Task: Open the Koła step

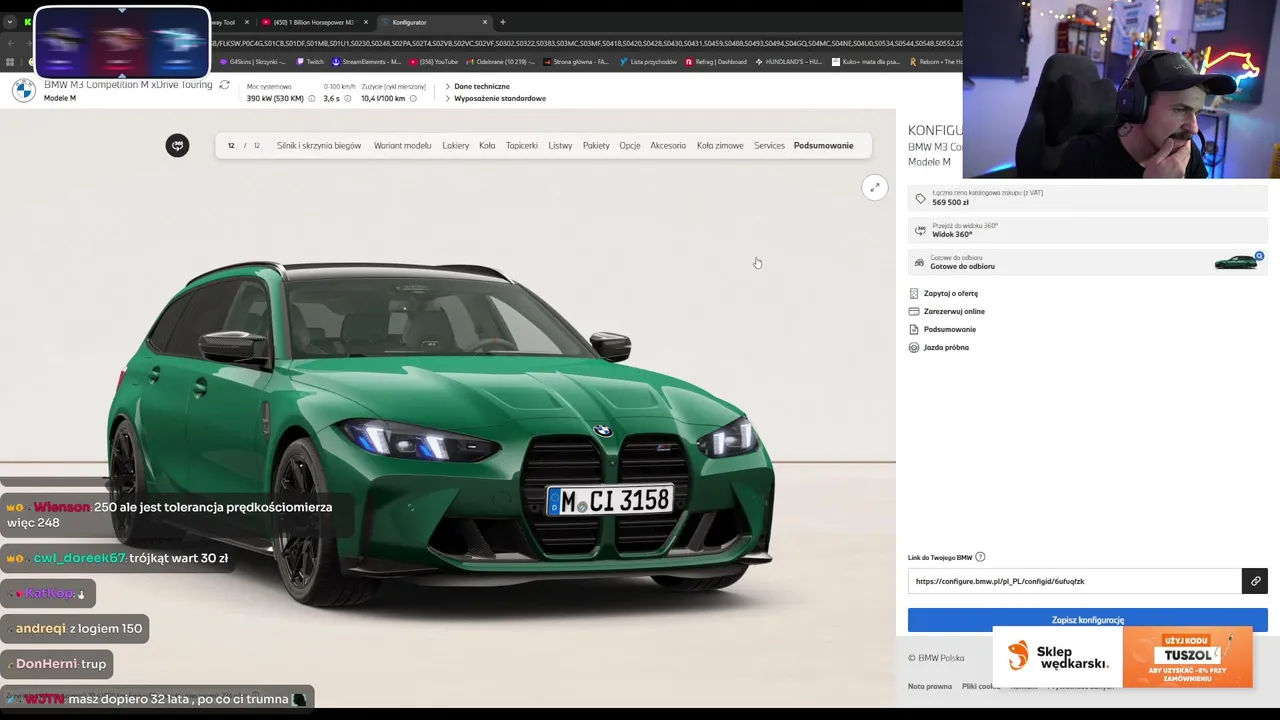Action: (x=487, y=146)
